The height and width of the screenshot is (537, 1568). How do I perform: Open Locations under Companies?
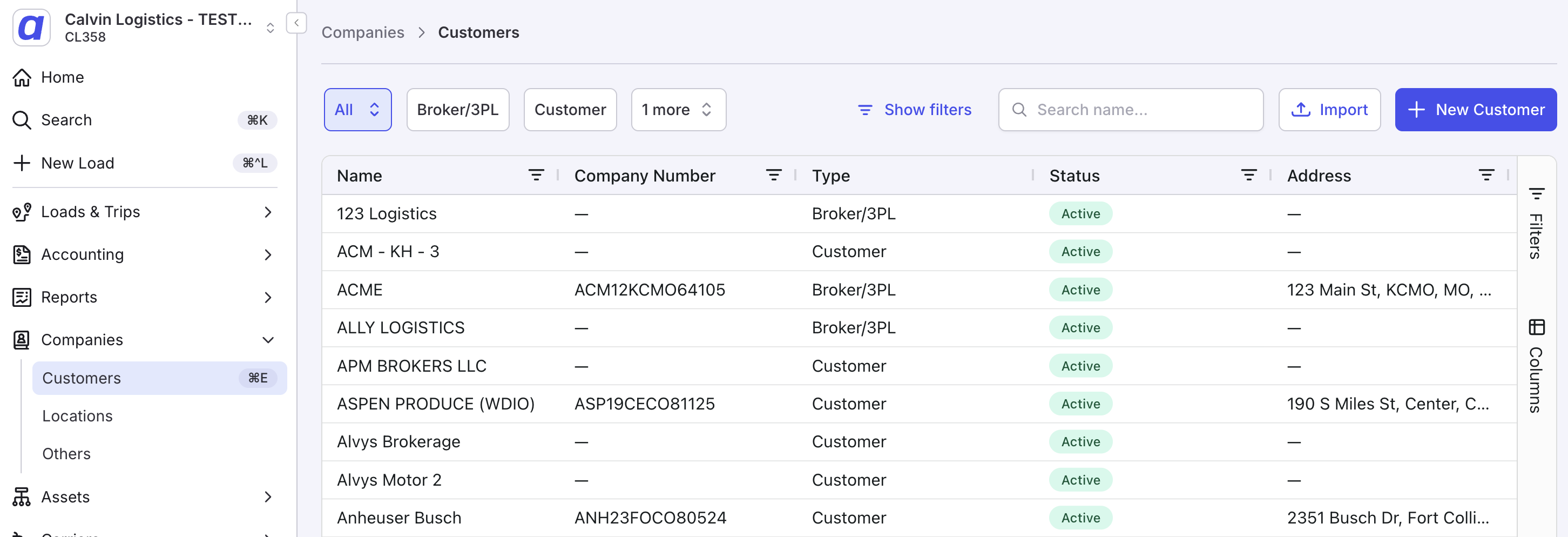pos(77,416)
